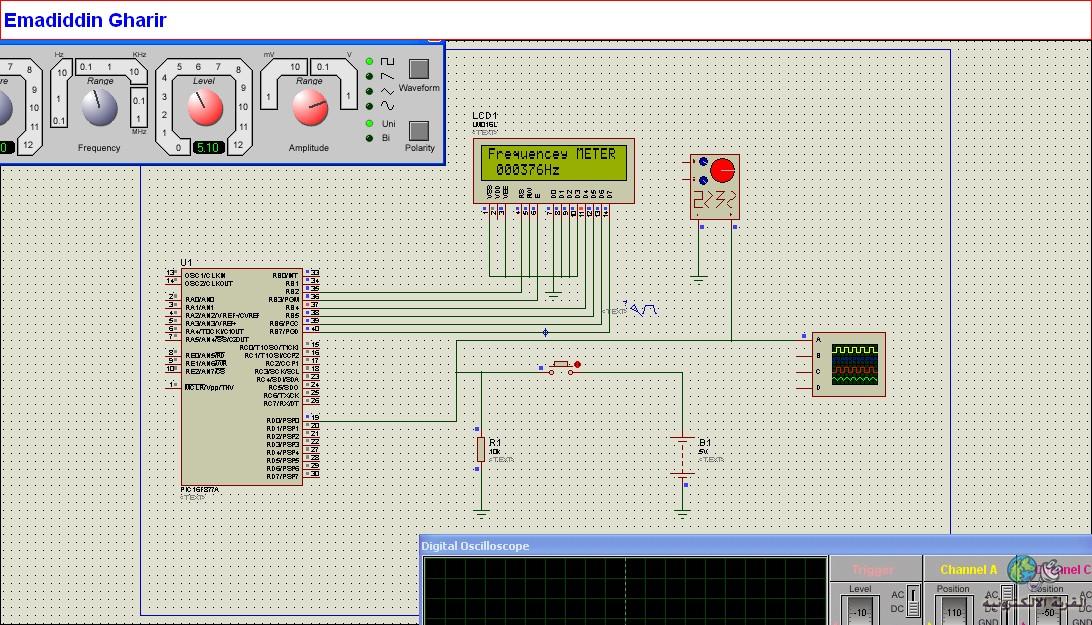Image resolution: width=1092 pixels, height=625 pixels.
Task: Click the 000376Hz reading on LCD
Action: (x=528, y=170)
